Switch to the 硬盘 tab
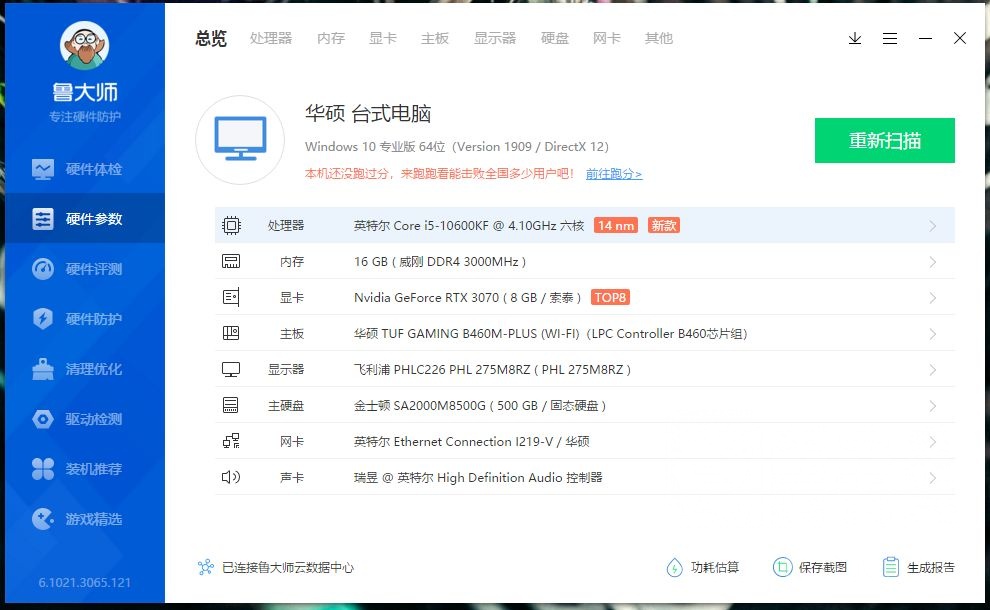The width and height of the screenshot is (990, 610). (x=554, y=38)
